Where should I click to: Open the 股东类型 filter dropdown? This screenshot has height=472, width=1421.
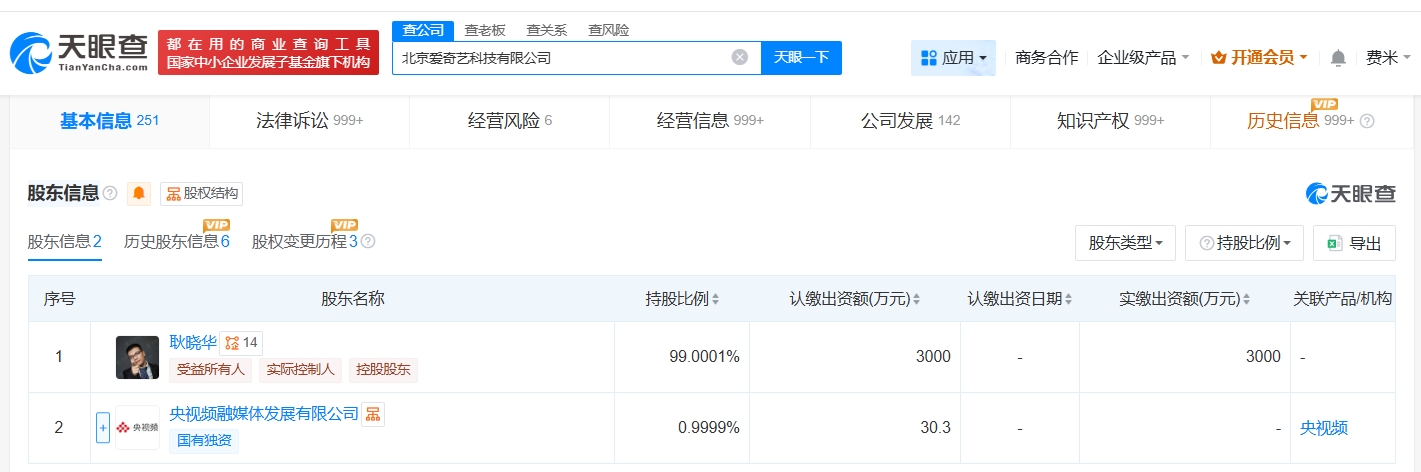1125,243
